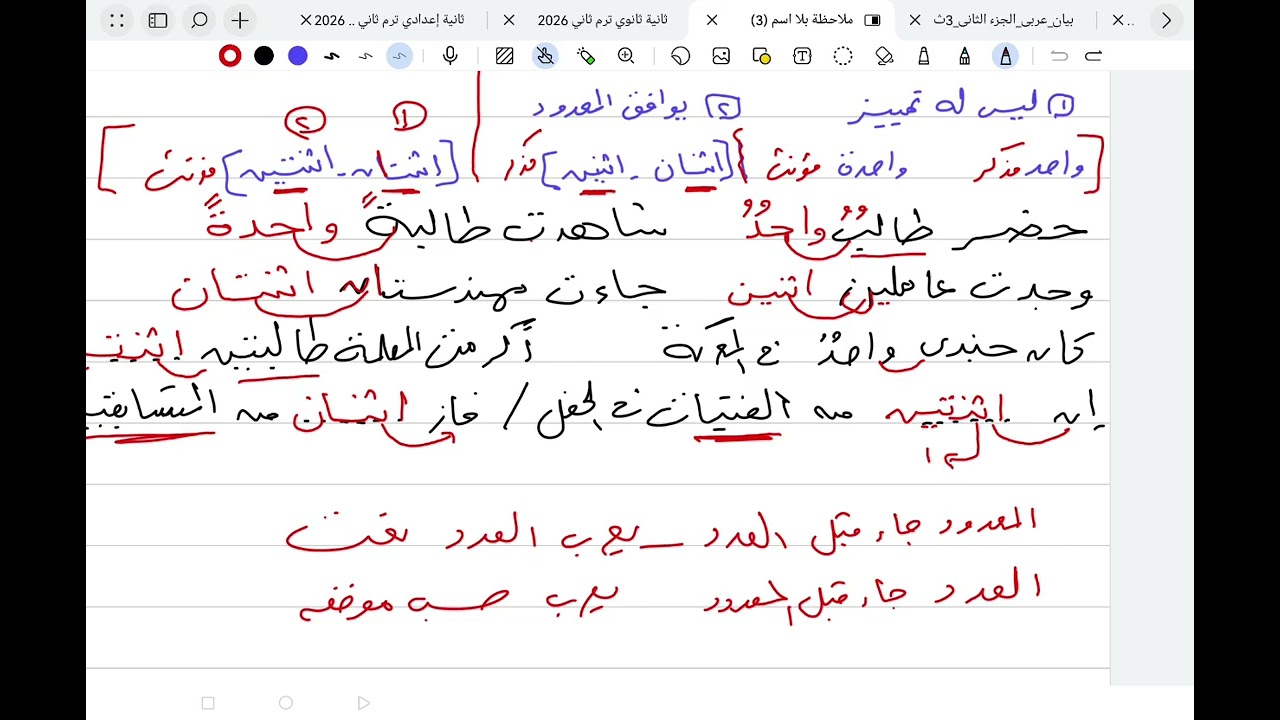
Task: Close the بيان_عربى_الجزء الثانى tab
Action: click(914, 20)
